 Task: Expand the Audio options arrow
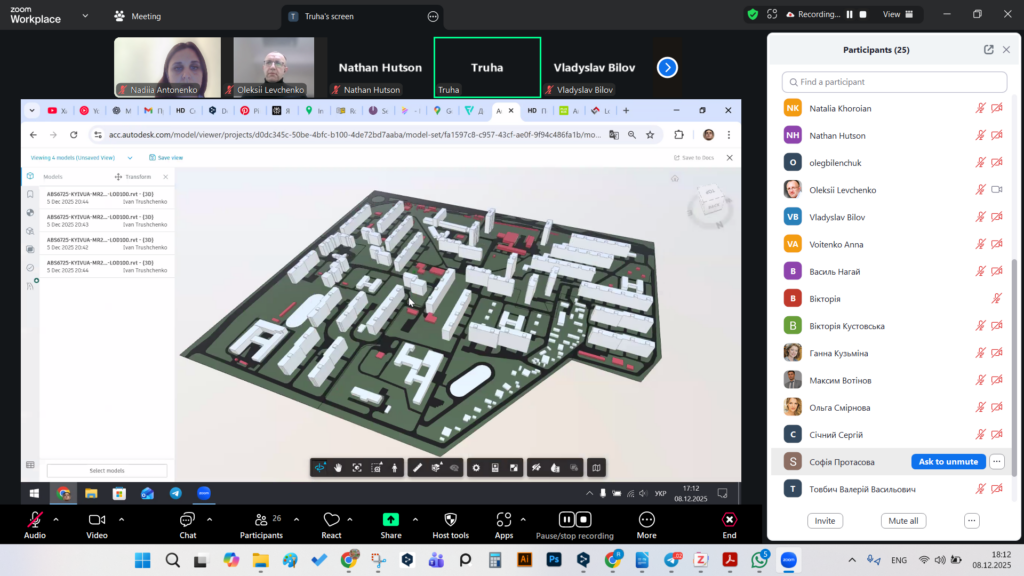coord(56,519)
